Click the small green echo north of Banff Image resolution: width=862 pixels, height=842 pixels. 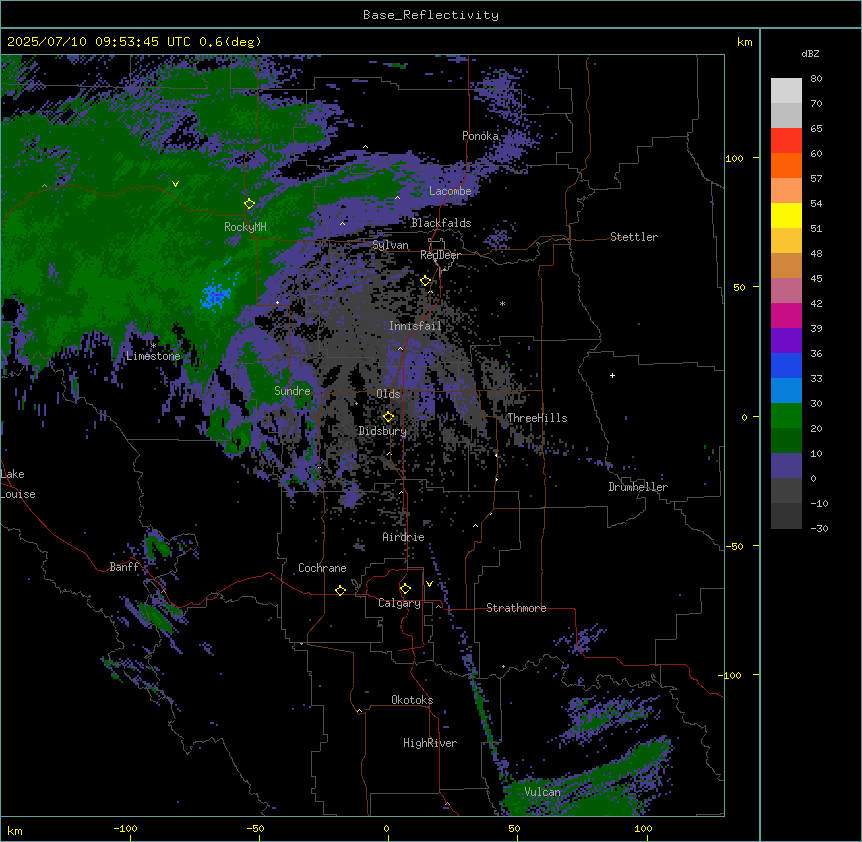(158, 546)
